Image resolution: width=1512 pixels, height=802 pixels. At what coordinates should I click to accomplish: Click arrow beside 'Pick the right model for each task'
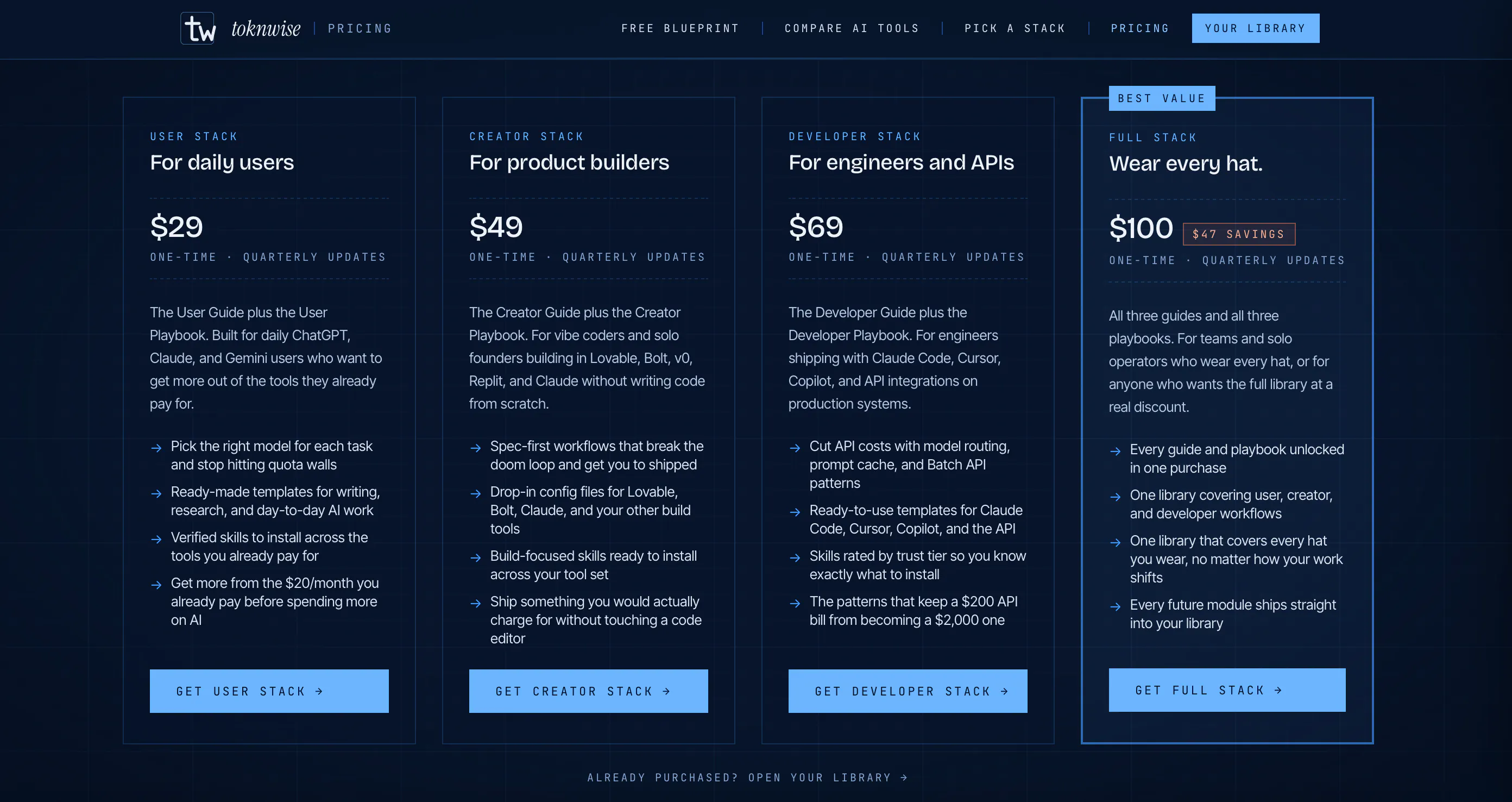156,448
